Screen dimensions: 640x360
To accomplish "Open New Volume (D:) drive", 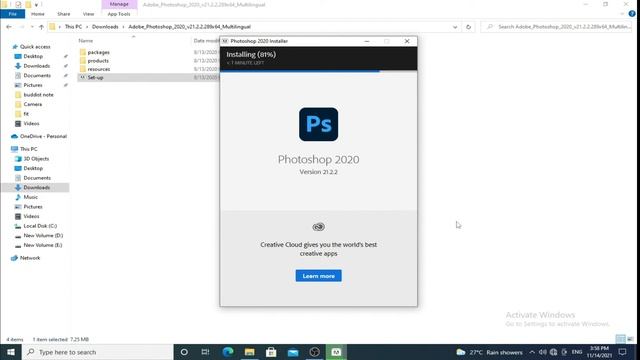I will click(x=43, y=236).
